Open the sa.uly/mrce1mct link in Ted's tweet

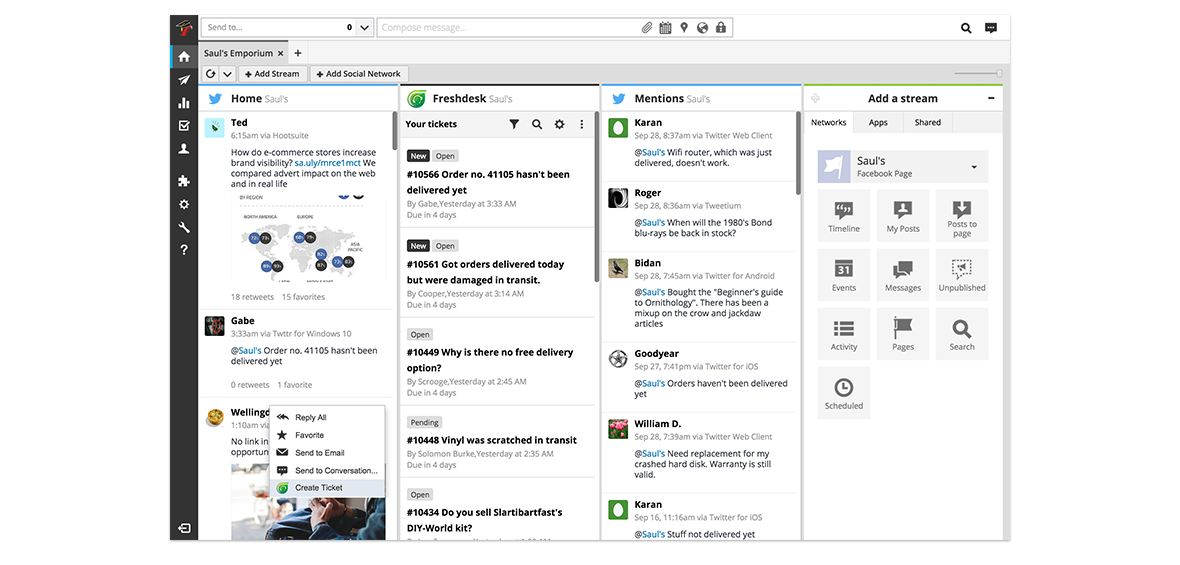click(327, 162)
